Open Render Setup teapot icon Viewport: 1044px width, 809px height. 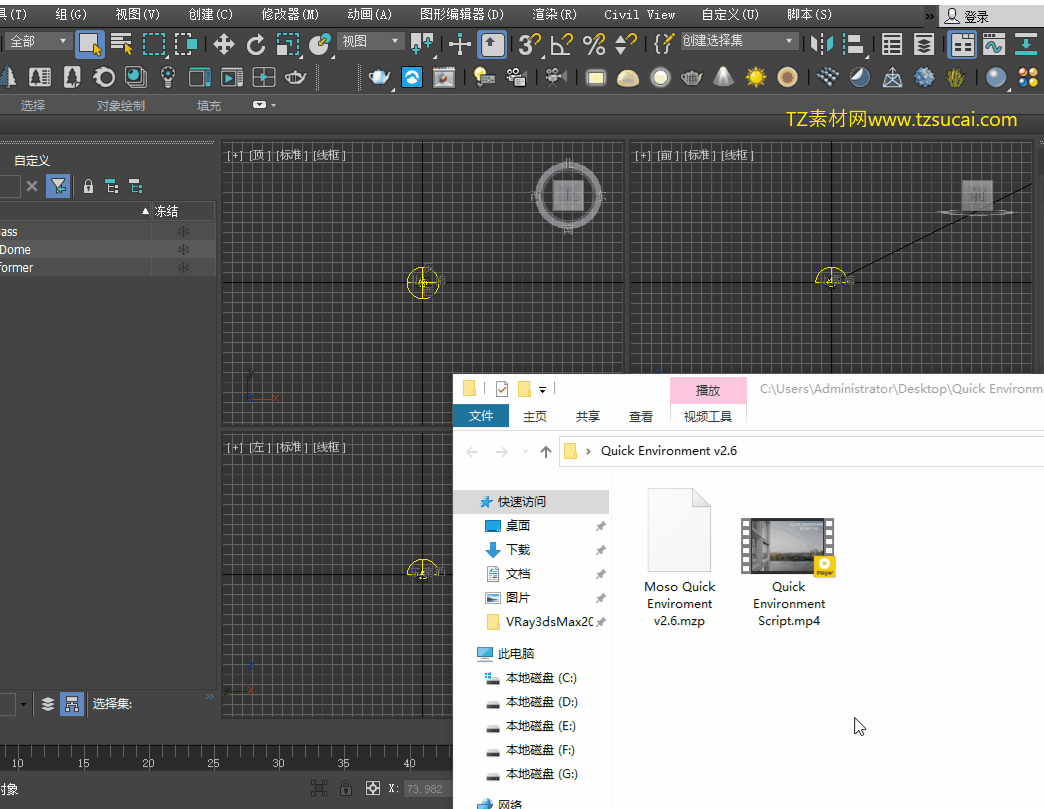click(x=380, y=77)
